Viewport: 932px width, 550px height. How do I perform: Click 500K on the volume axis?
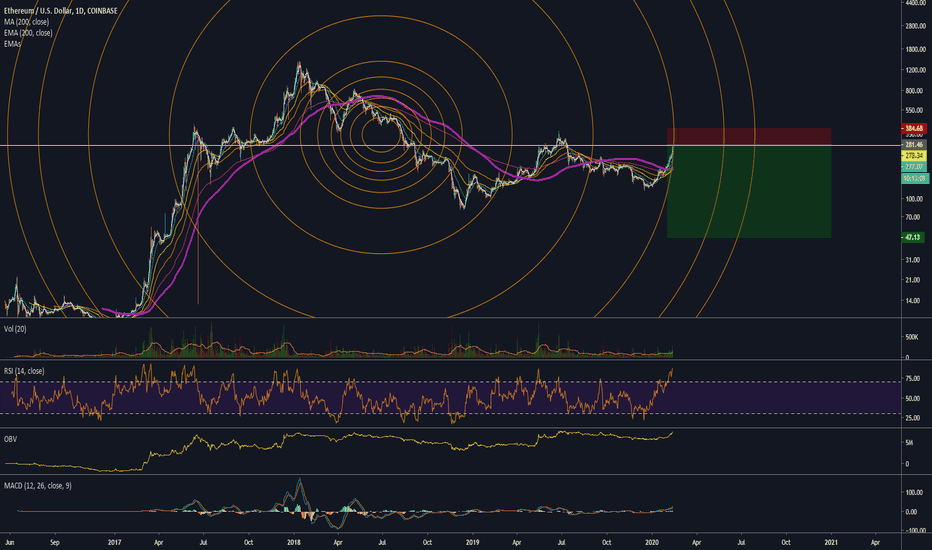click(x=912, y=337)
